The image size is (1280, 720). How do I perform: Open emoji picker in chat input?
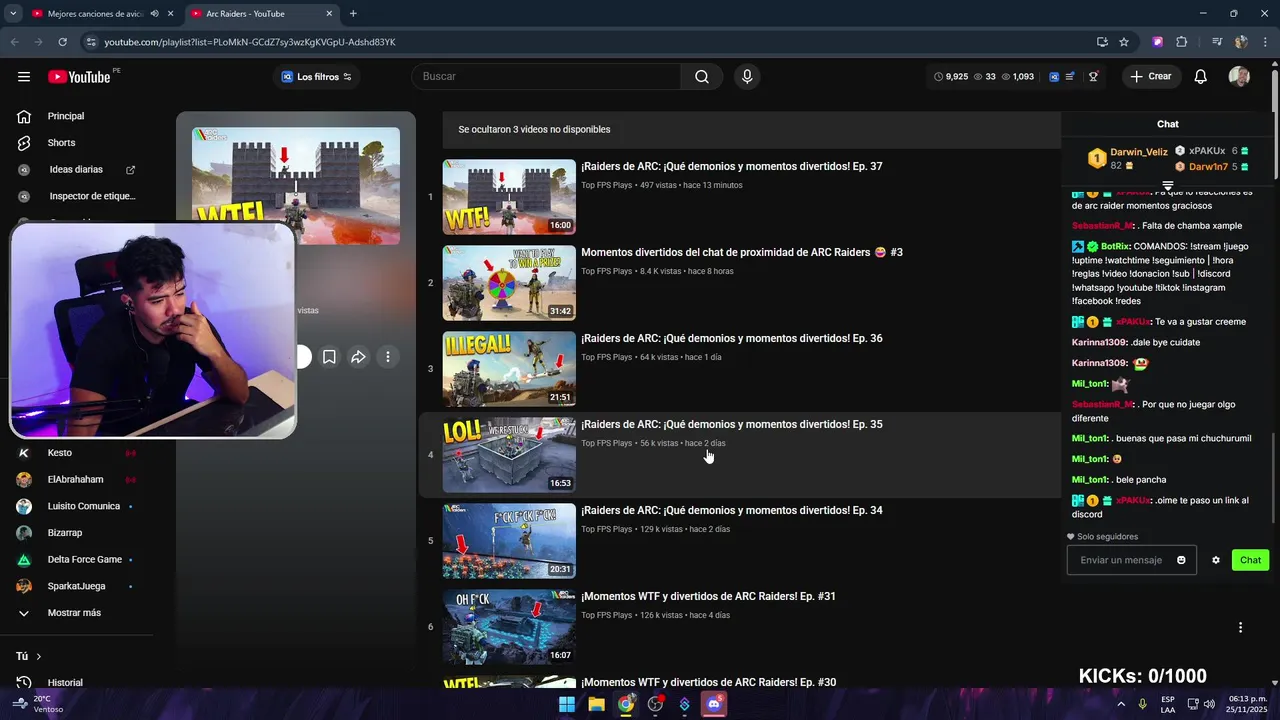pyautogui.click(x=1181, y=560)
